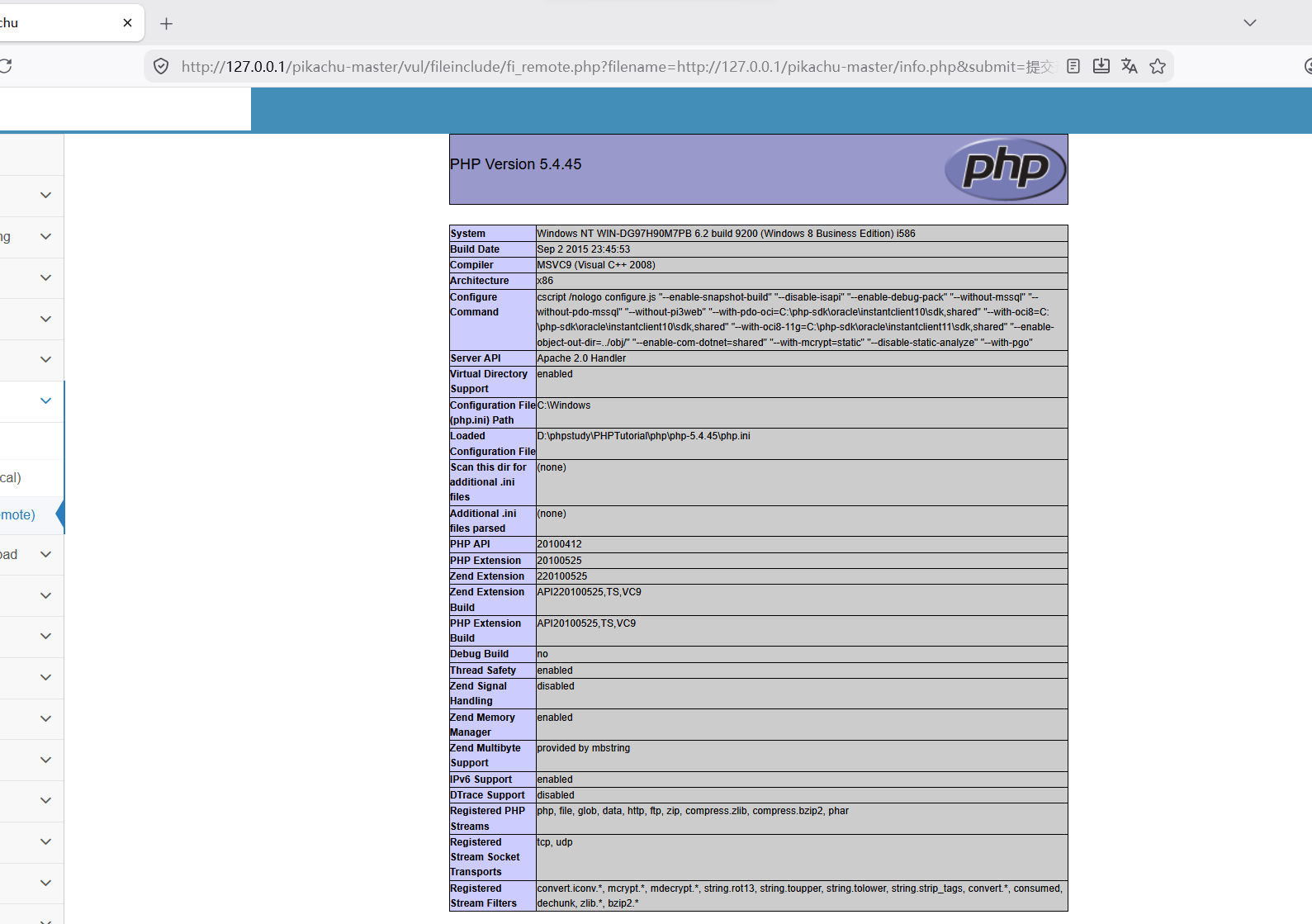Close the current browser tab
This screenshot has height=924, width=1312.
(127, 23)
